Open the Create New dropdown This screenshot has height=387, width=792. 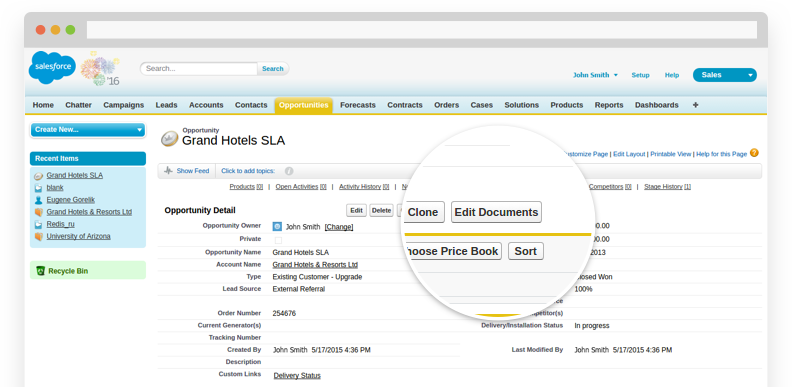[x=88, y=130]
